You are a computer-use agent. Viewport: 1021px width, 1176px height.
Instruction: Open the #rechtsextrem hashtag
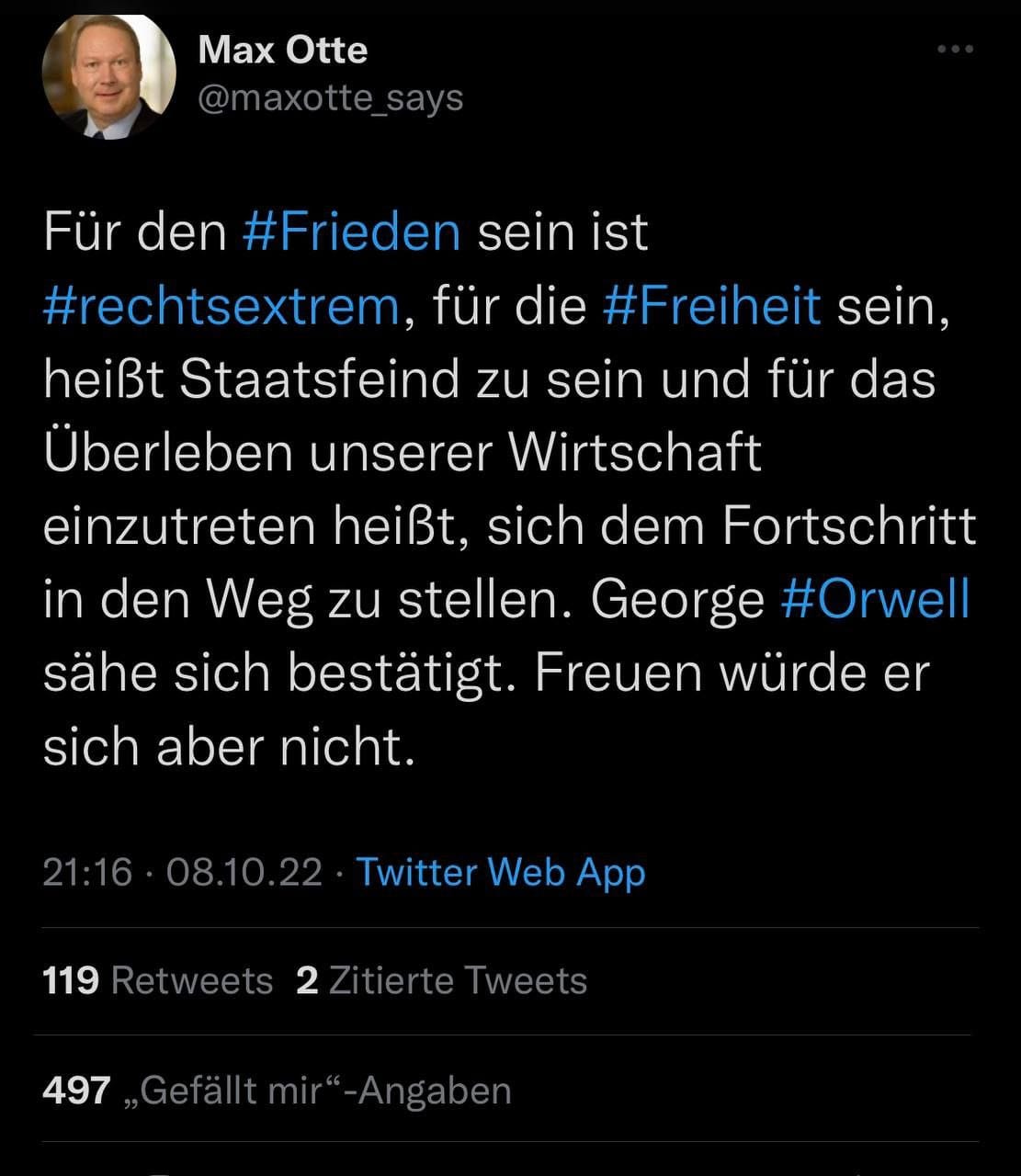click(221, 305)
